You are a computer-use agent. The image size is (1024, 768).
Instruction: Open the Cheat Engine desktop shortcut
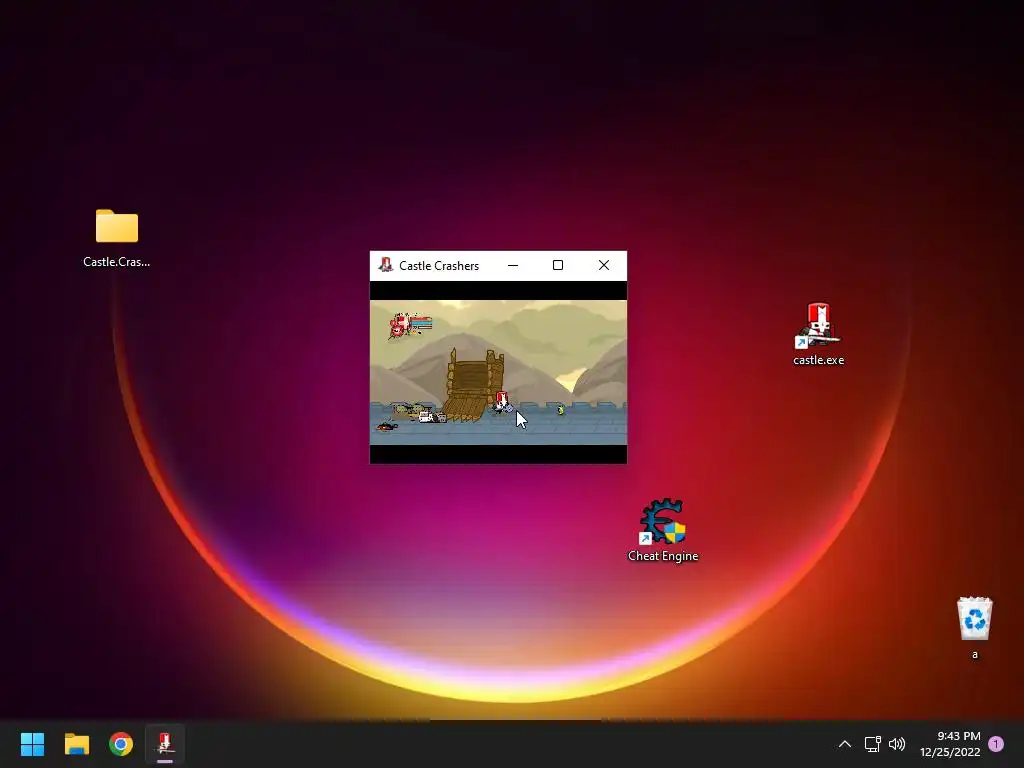[x=663, y=530]
